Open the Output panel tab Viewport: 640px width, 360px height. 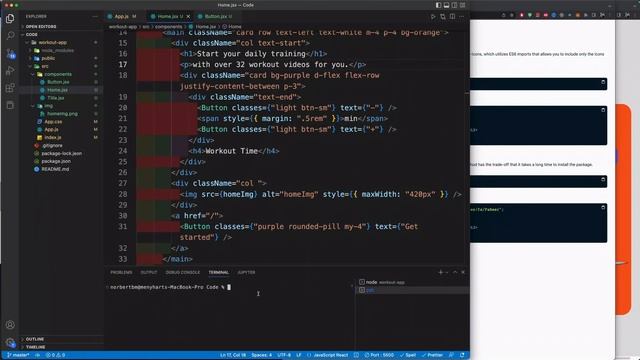pos(149,272)
